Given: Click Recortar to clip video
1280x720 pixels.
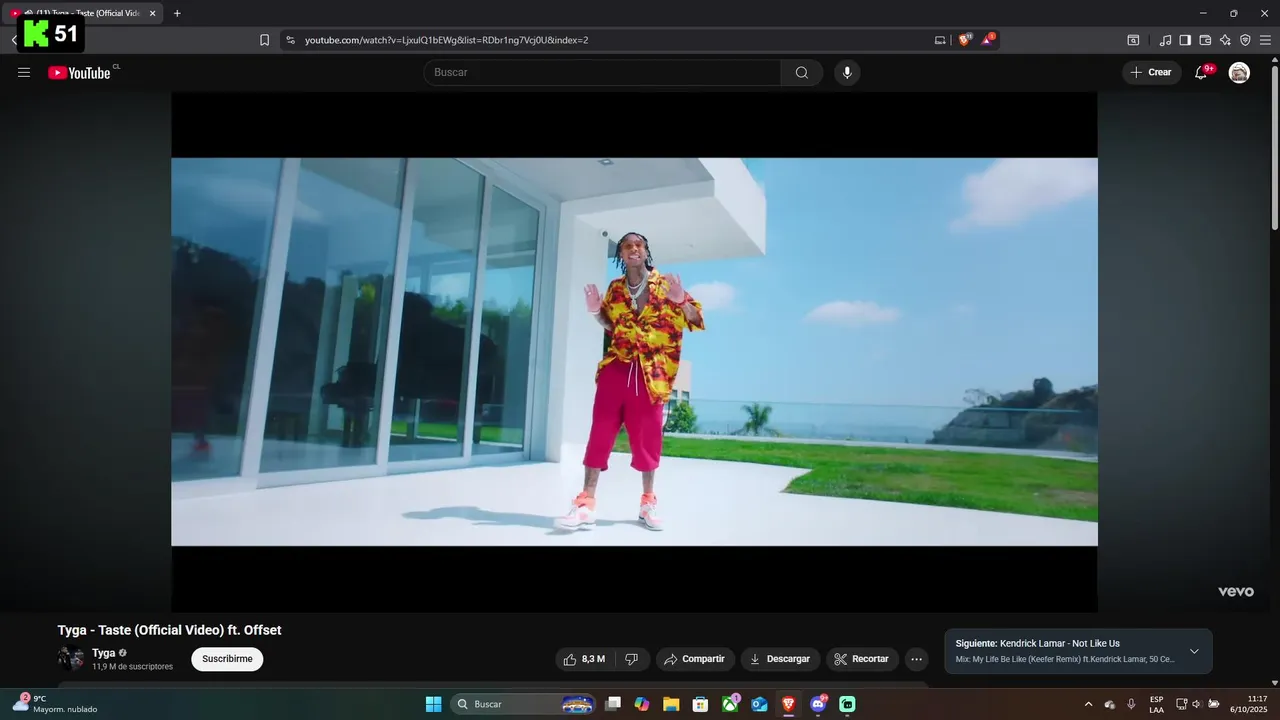Looking at the screenshot, I should click(862, 659).
